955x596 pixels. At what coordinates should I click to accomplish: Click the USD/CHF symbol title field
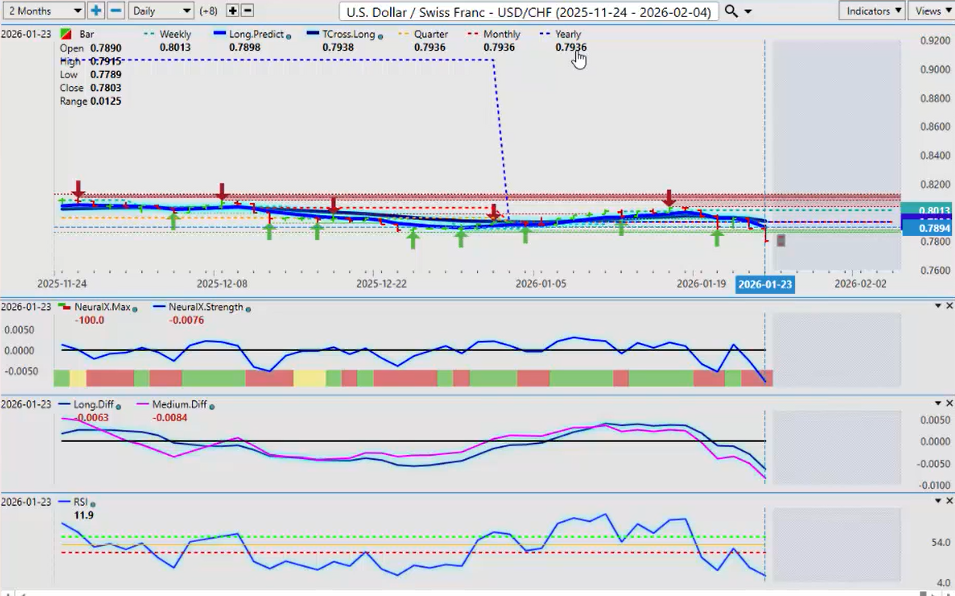pyautogui.click(x=528, y=10)
